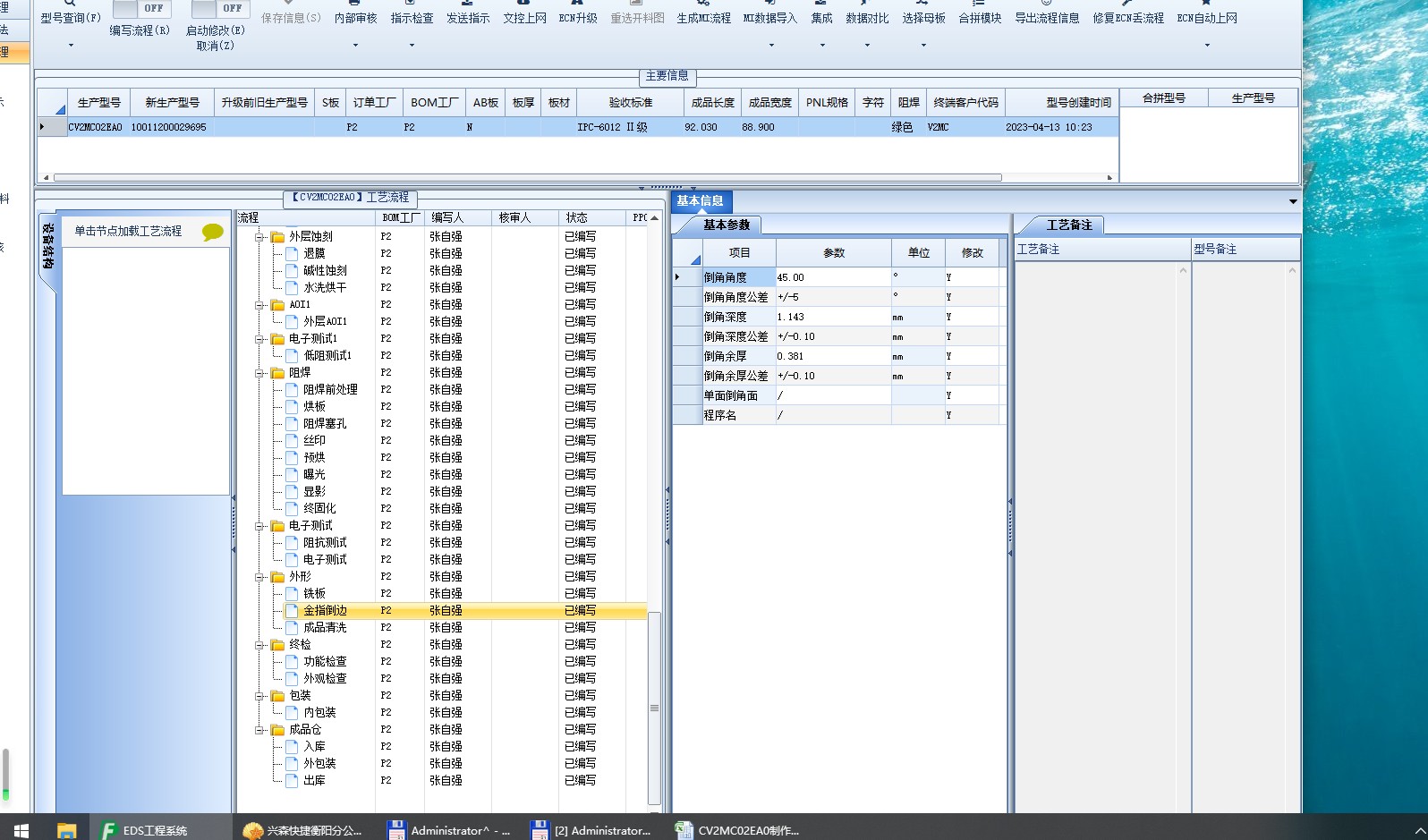This screenshot has width=1428, height=840.
Task: Open the panel dropdown arrow at right
Action: tap(1293, 201)
